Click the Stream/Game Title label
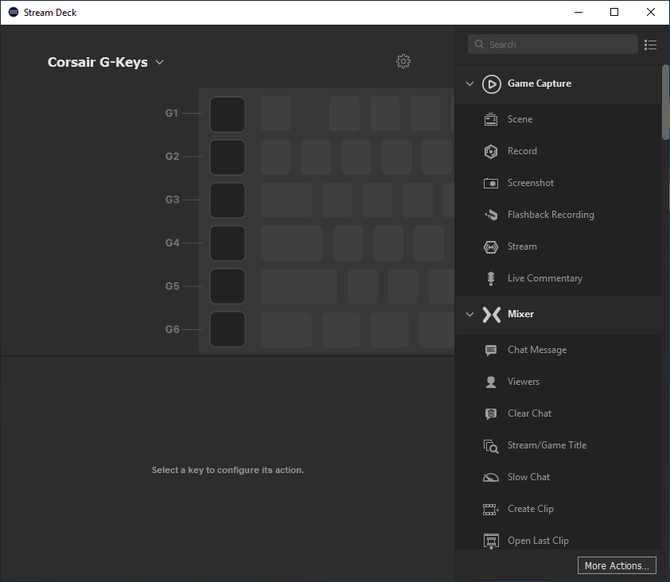Image resolution: width=670 pixels, height=582 pixels. (x=547, y=445)
